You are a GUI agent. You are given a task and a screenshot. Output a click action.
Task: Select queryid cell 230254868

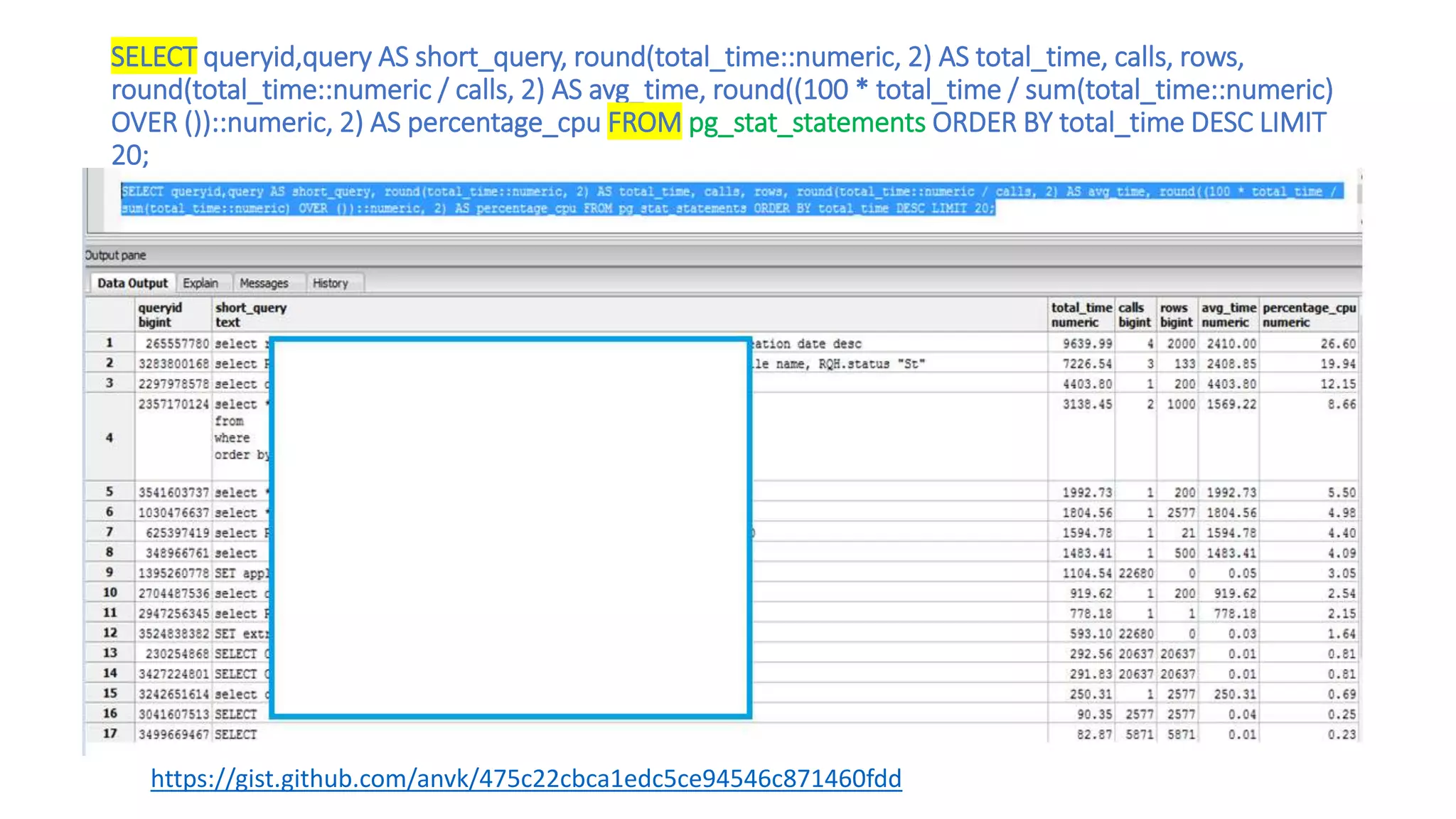173,653
